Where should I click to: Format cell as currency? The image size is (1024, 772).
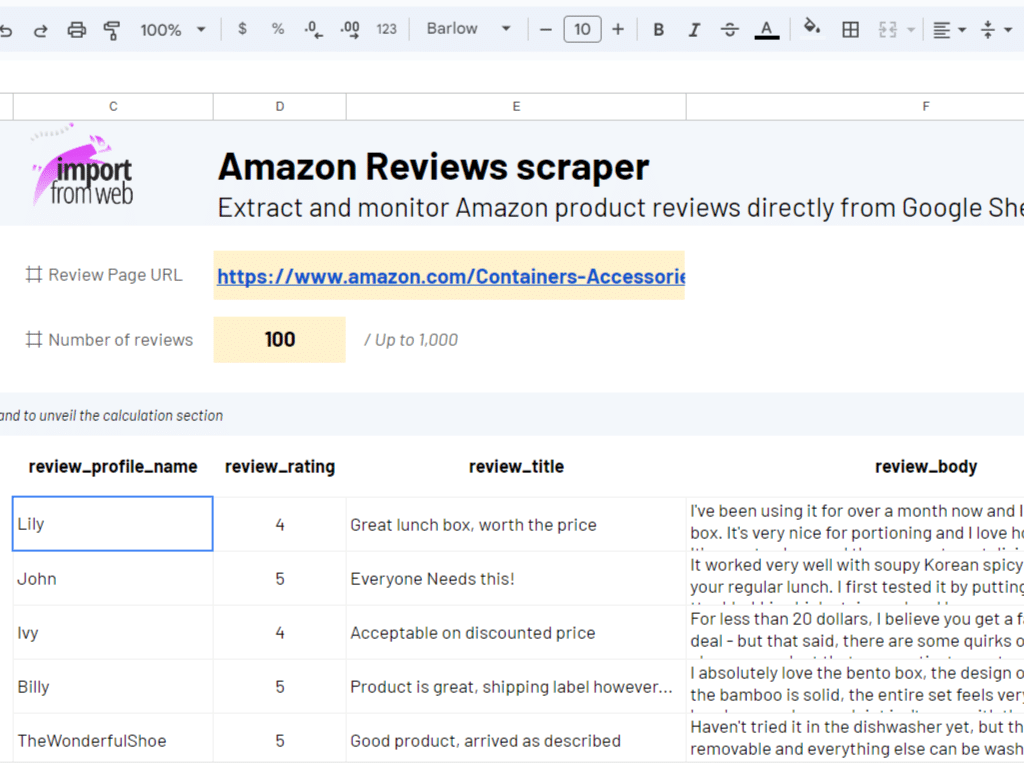pos(243,29)
